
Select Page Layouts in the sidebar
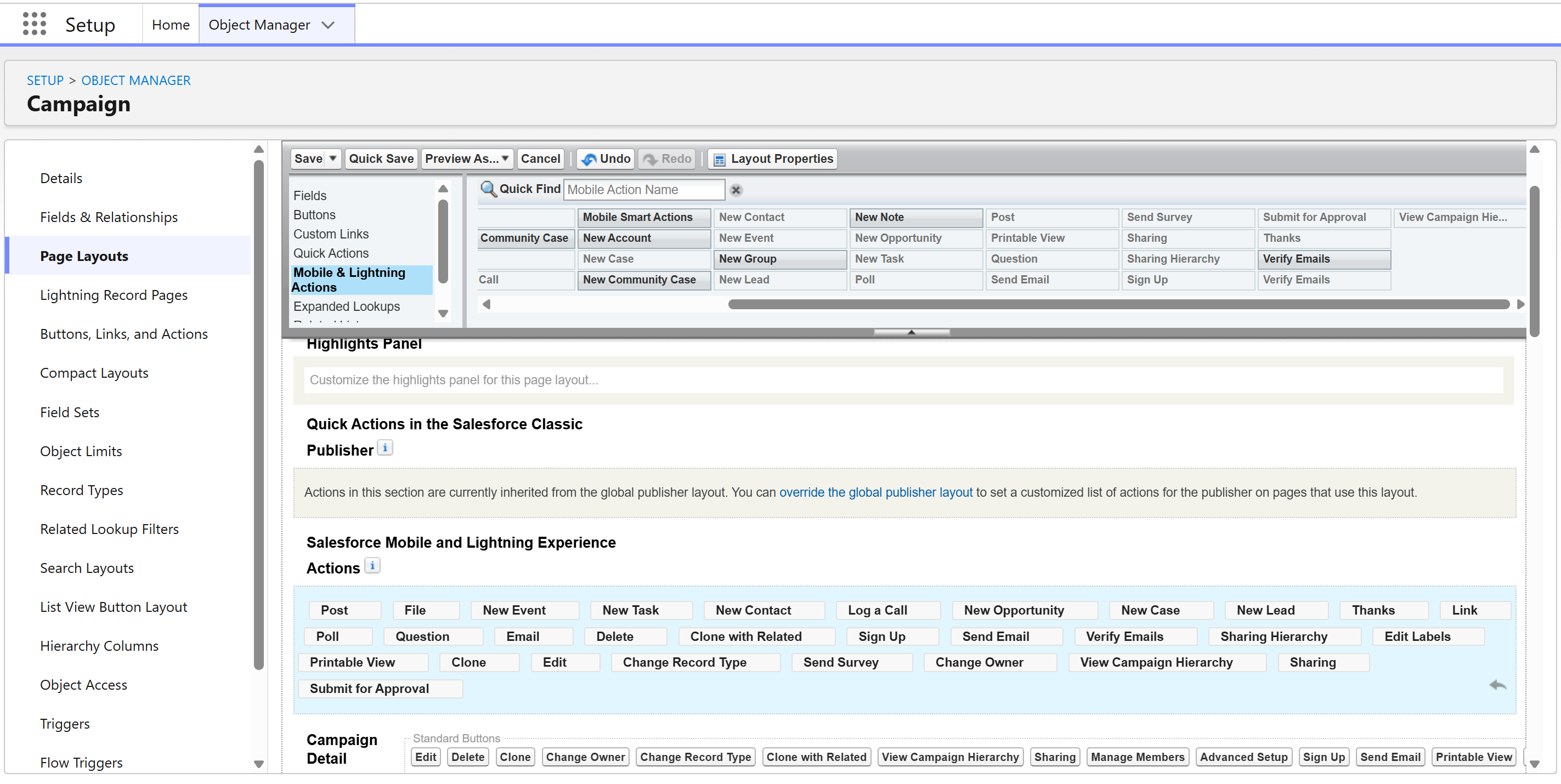coord(84,256)
